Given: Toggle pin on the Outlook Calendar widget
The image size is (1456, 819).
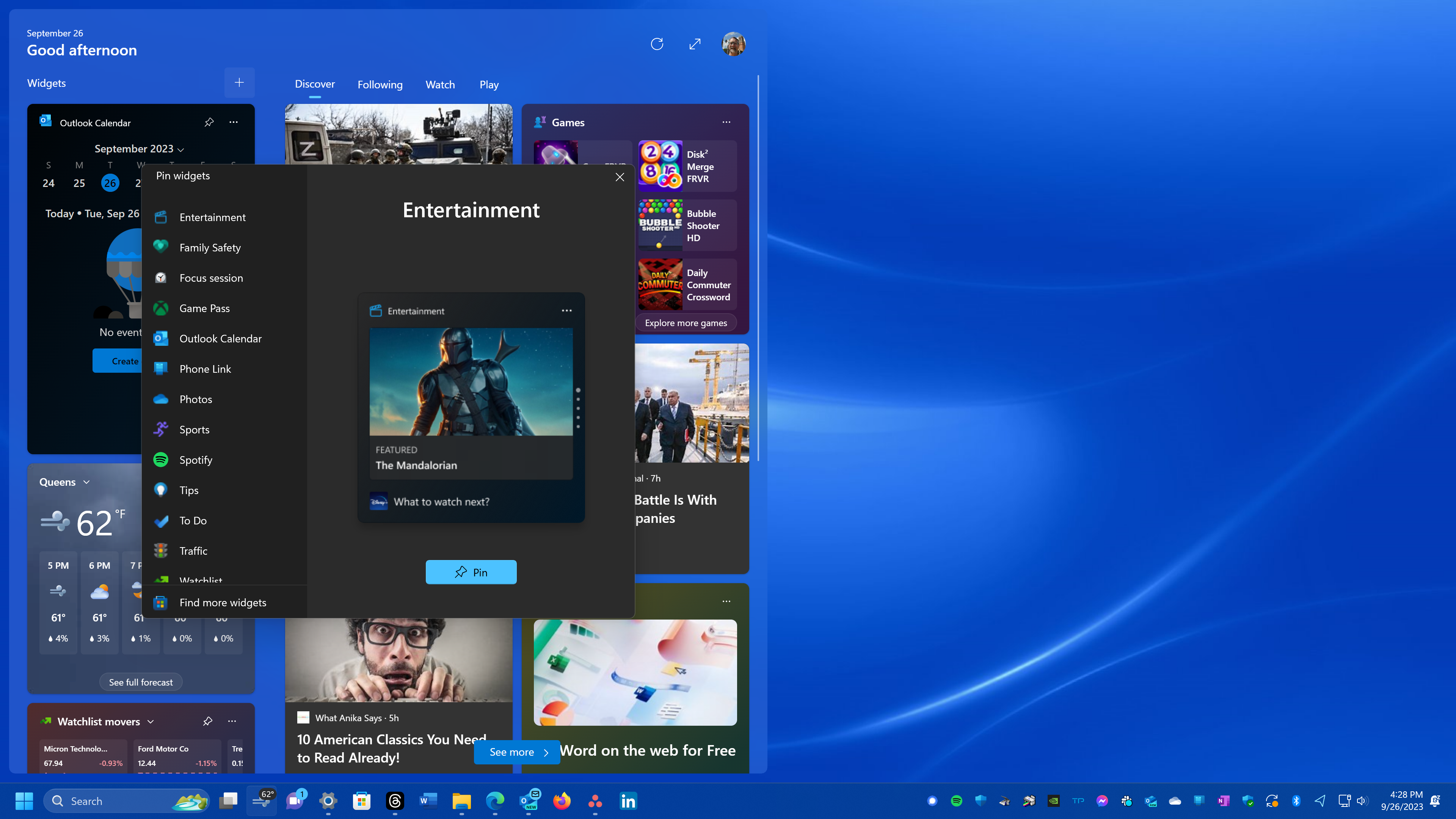Looking at the screenshot, I should point(209,122).
